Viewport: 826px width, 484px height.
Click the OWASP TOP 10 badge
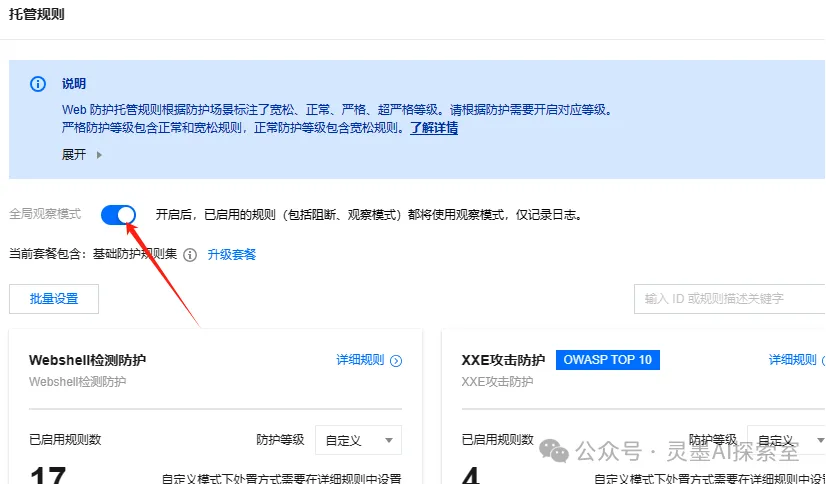point(608,360)
